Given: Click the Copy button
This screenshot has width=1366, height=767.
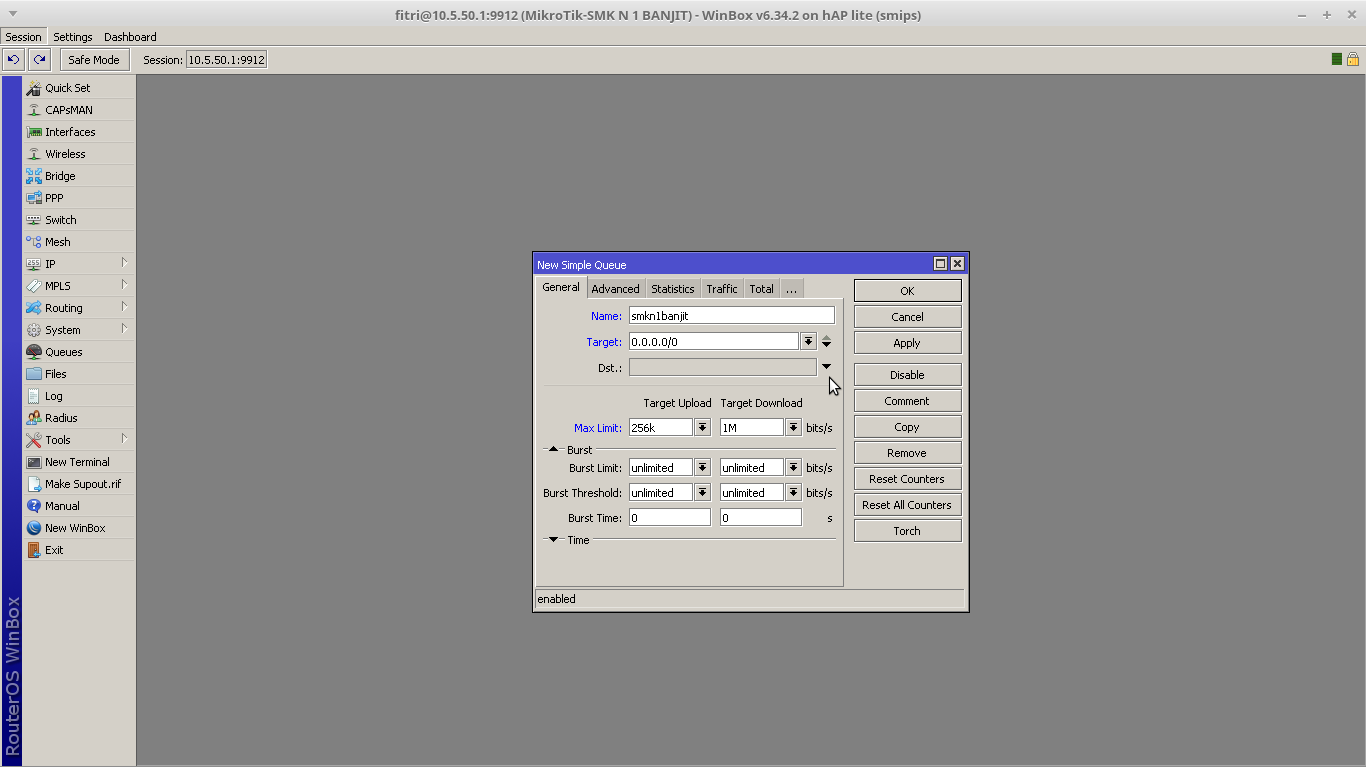Looking at the screenshot, I should coord(907,427).
